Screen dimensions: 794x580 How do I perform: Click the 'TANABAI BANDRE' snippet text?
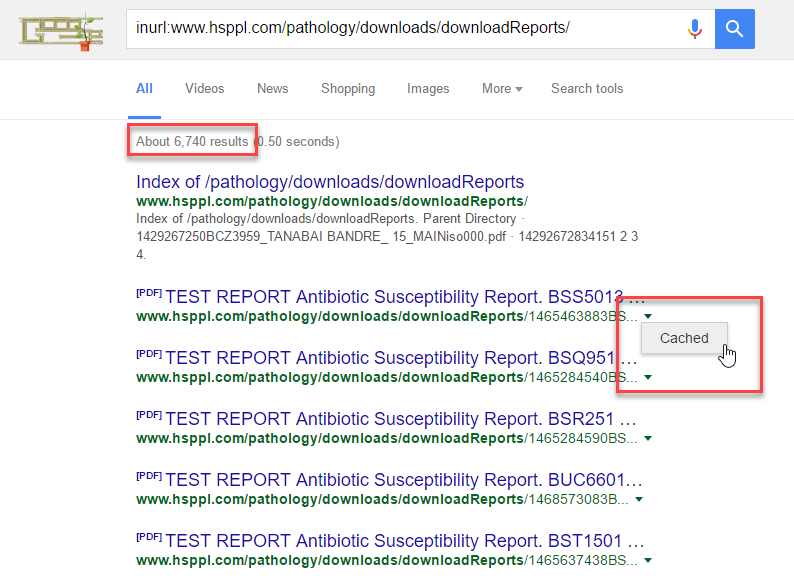click(x=353, y=237)
